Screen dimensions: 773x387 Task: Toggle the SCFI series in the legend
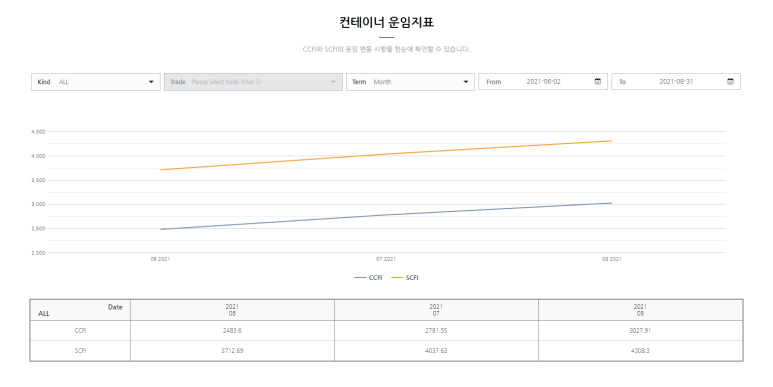click(x=405, y=278)
